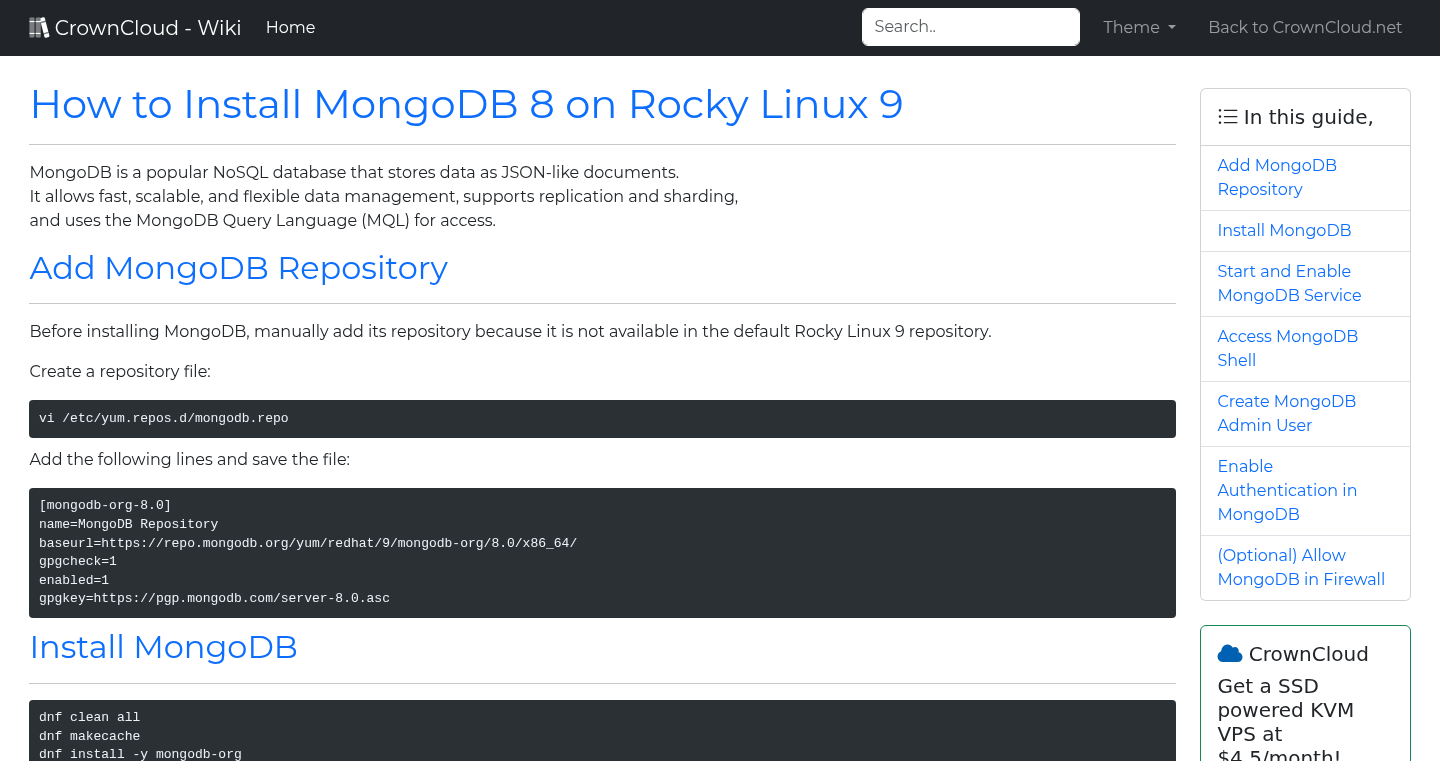Click the list icon beside 'In this guide'
Viewport: 1440px width, 761px height.
(1227, 116)
